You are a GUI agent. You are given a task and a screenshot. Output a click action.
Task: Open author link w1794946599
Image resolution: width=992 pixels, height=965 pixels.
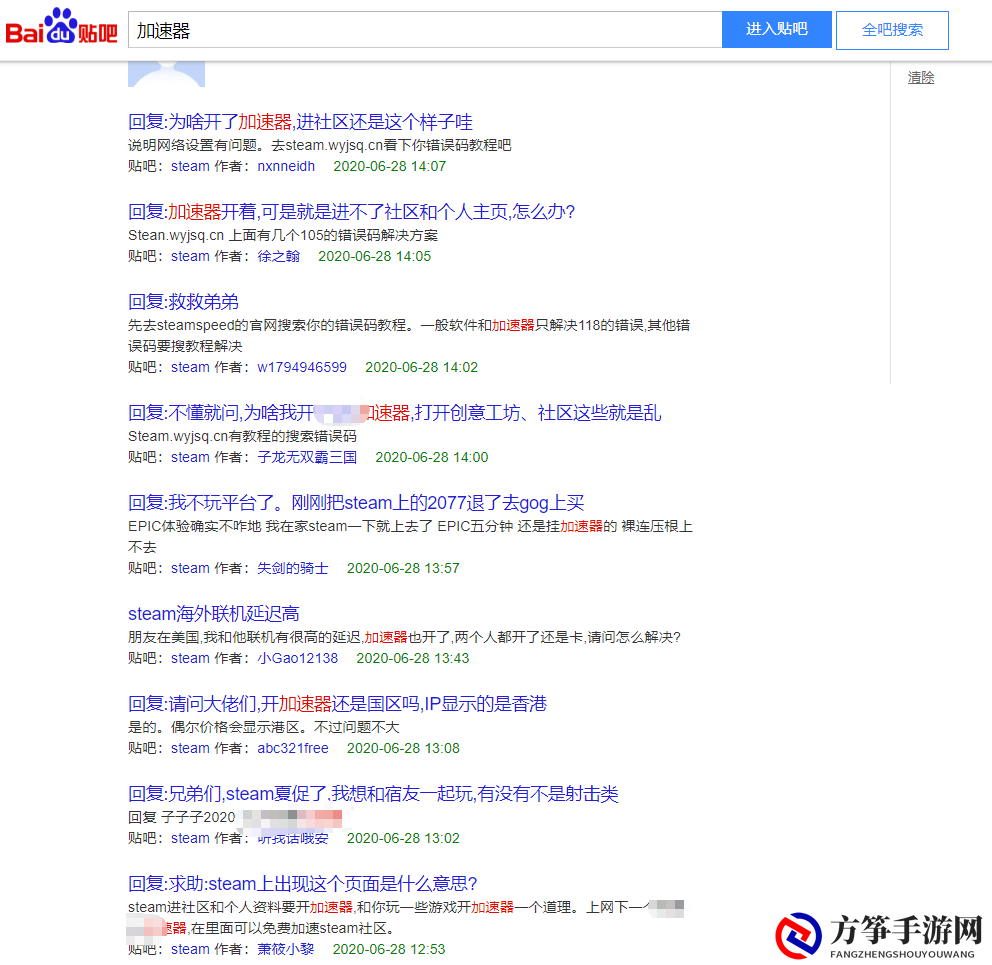coord(302,368)
